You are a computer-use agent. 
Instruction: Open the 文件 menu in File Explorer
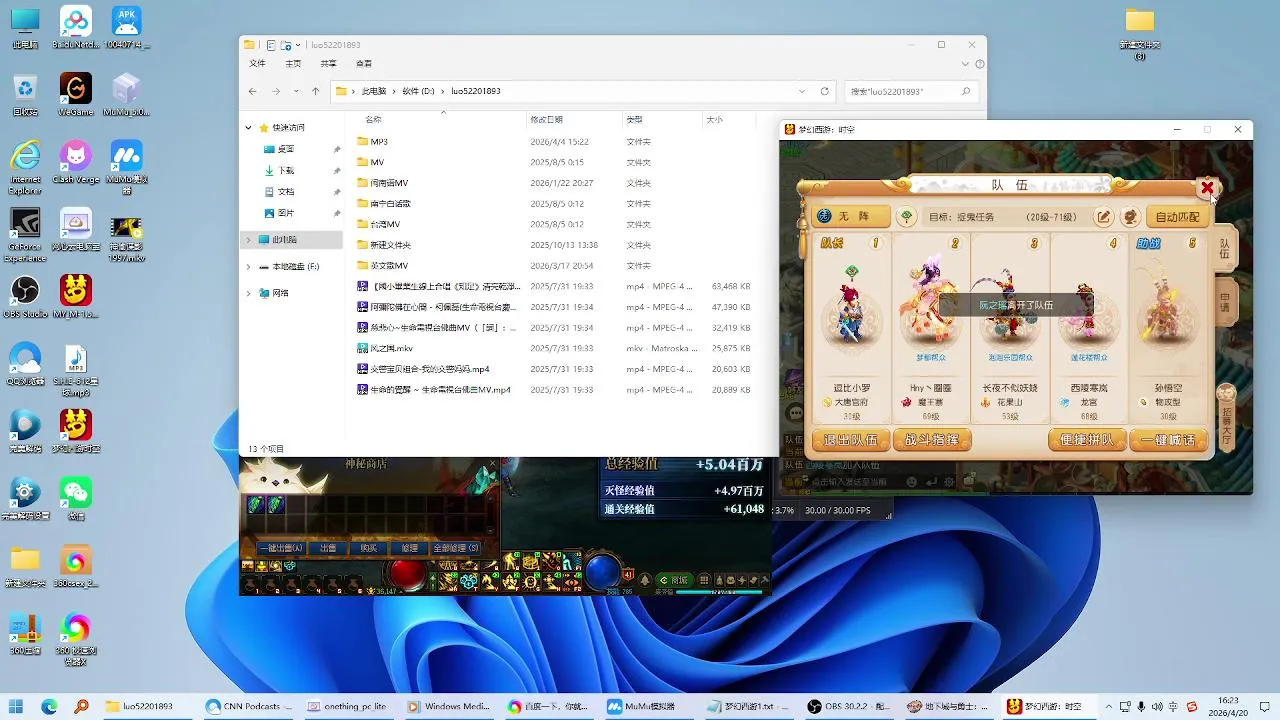[x=258, y=63]
